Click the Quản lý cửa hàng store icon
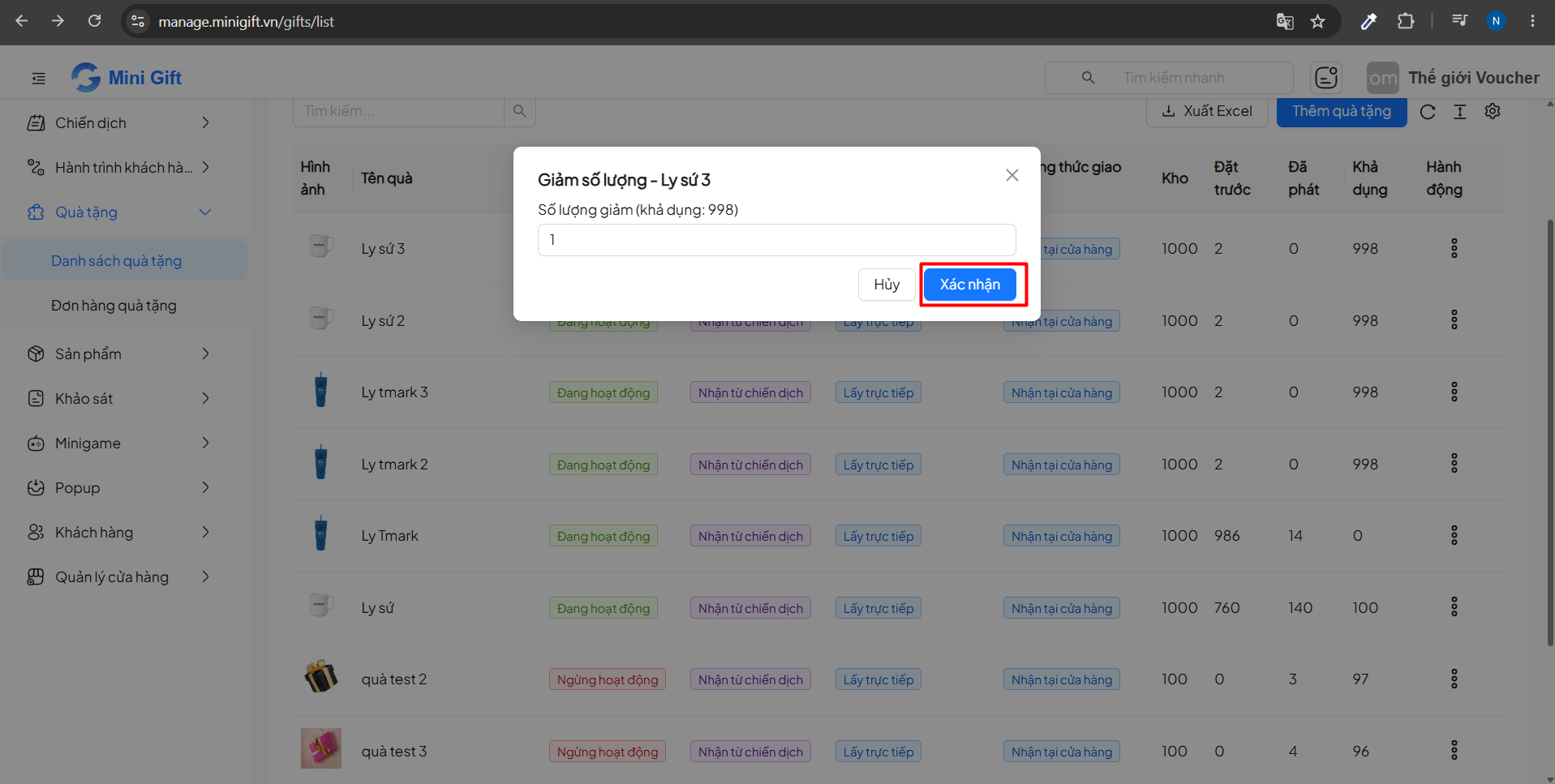Viewport: 1555px width, 784px height. click(x=36, y=577)
